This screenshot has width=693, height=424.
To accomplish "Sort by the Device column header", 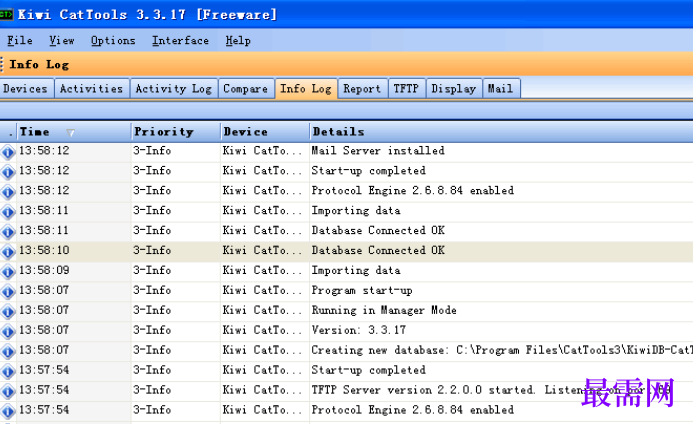I will click(x=265, y=132).
